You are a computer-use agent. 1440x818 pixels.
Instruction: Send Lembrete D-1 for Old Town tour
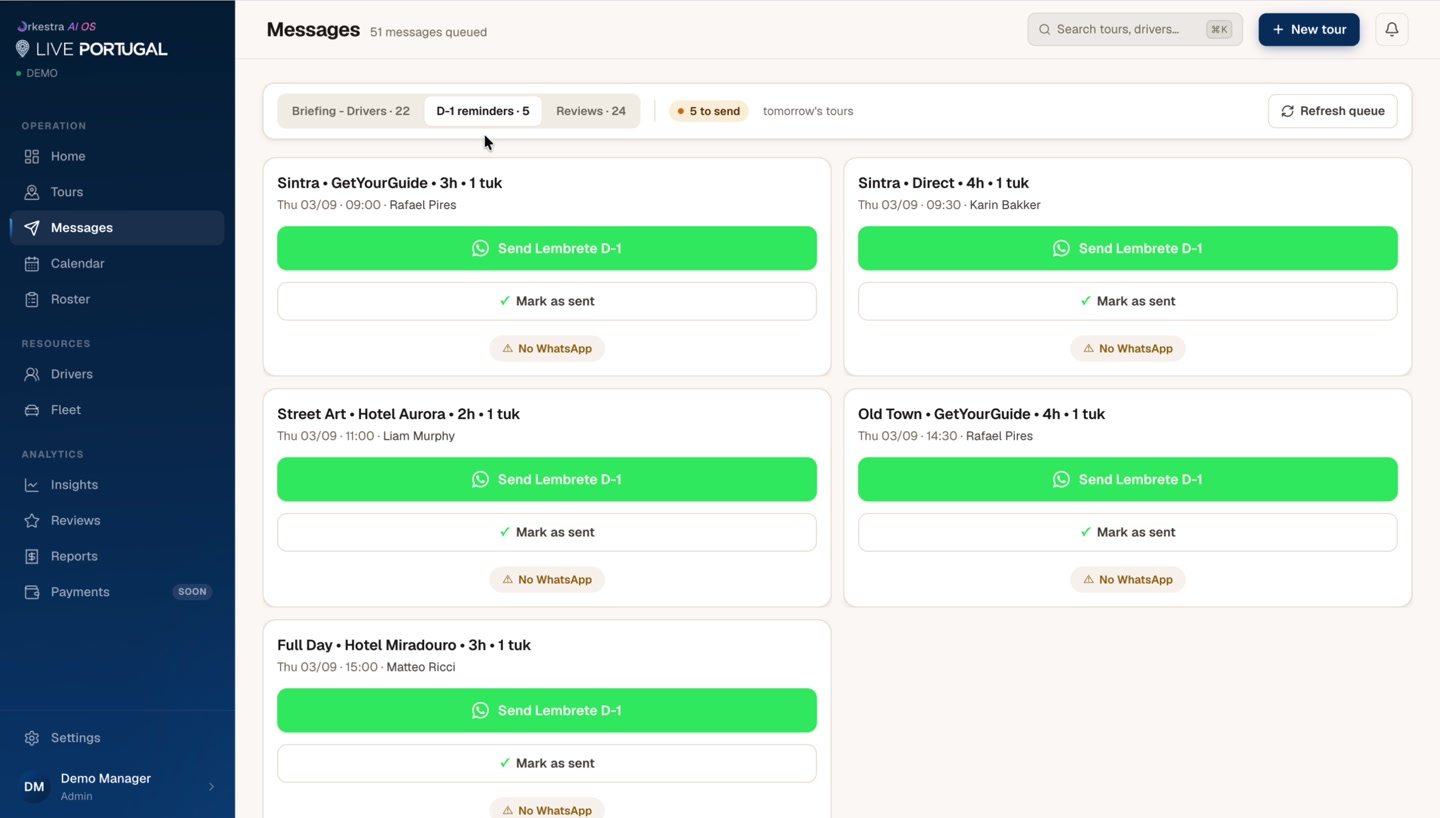click(1128, 479)
